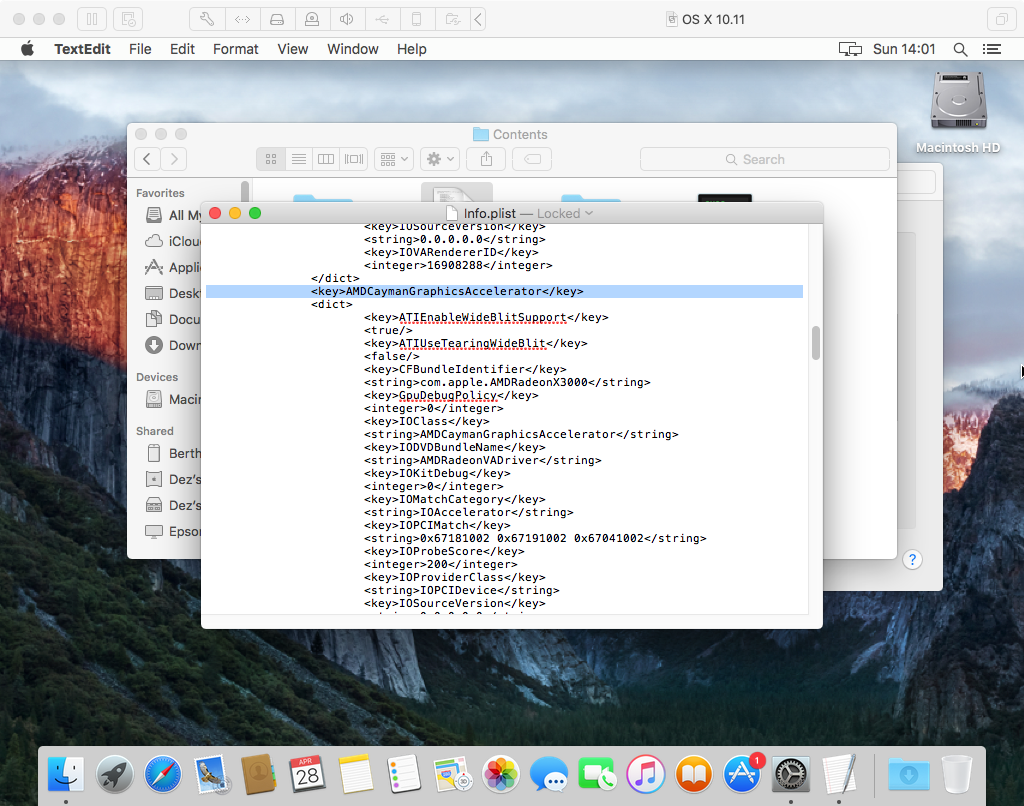Open Launchpad from the Dock
1024x806 pixels.
pos(114,775)
